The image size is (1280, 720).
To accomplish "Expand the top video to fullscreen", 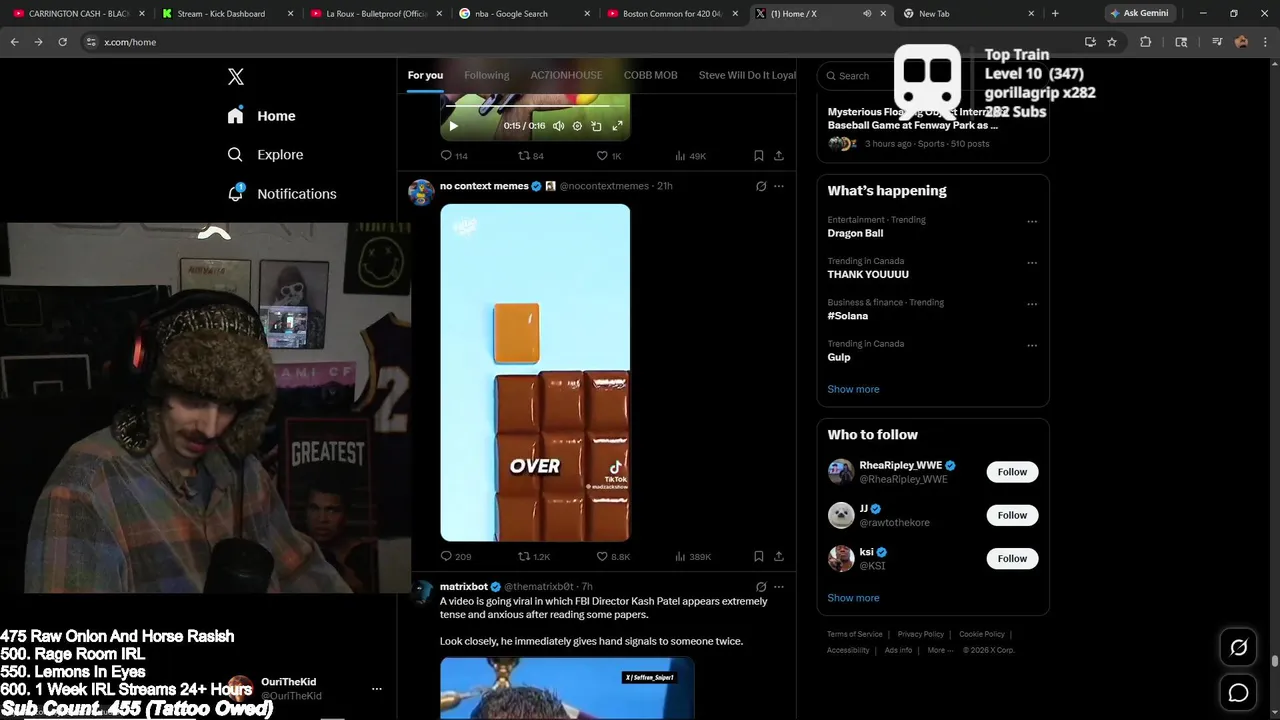I will 617,126.
